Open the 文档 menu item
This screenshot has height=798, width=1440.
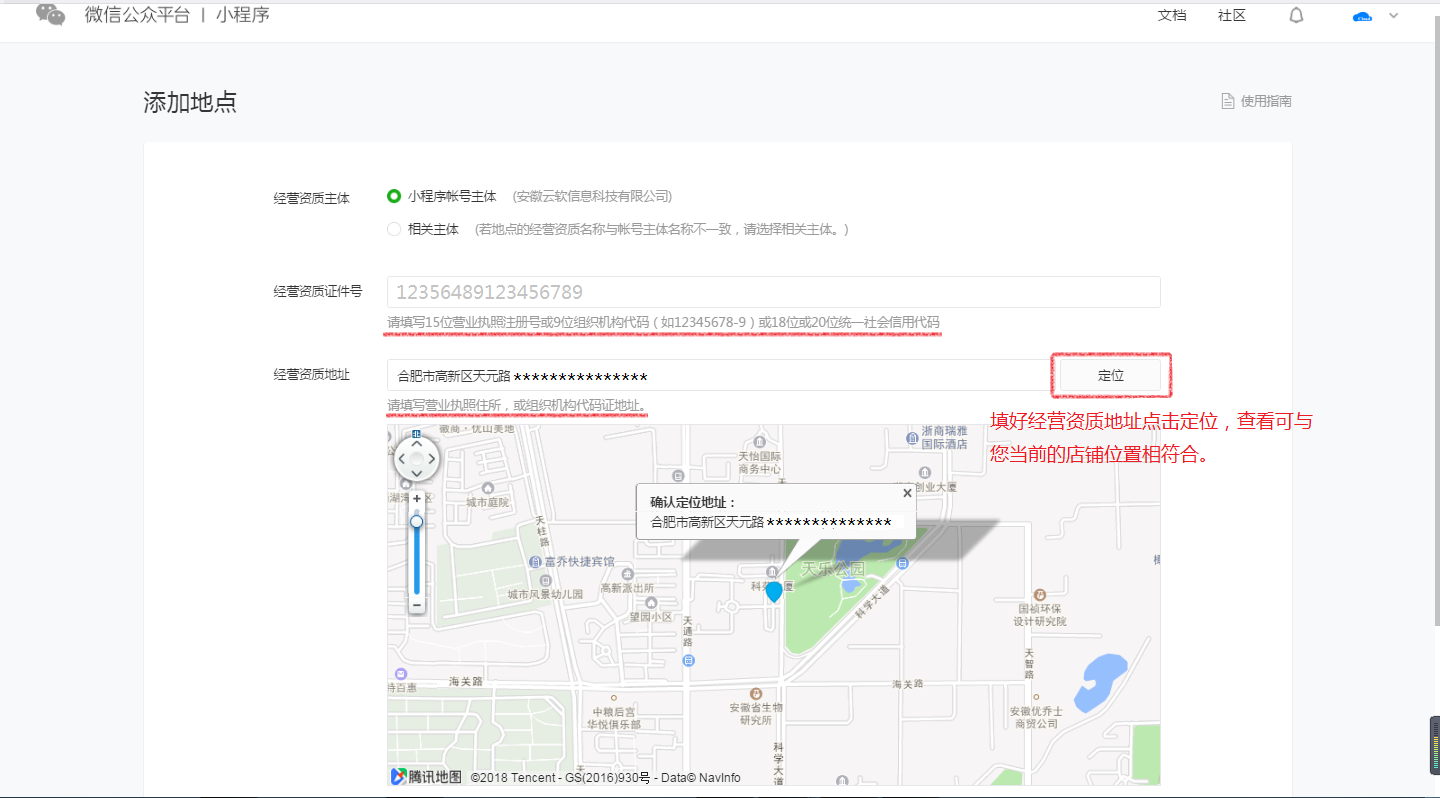1172,16
